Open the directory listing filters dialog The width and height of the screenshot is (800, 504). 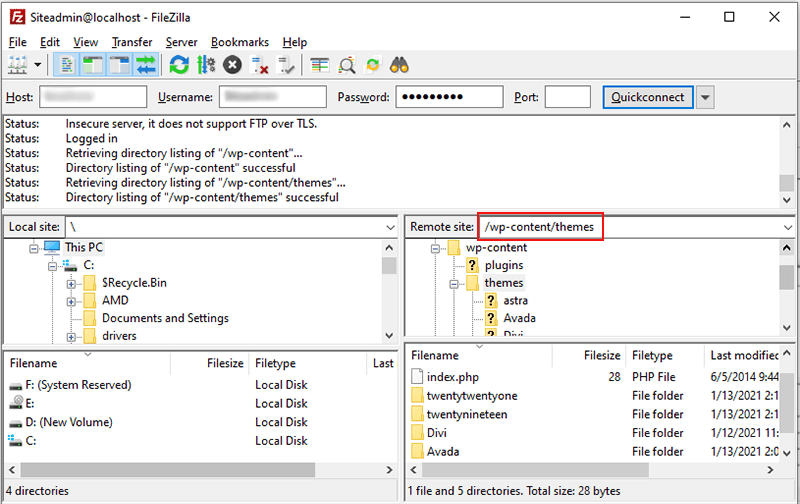320,65
